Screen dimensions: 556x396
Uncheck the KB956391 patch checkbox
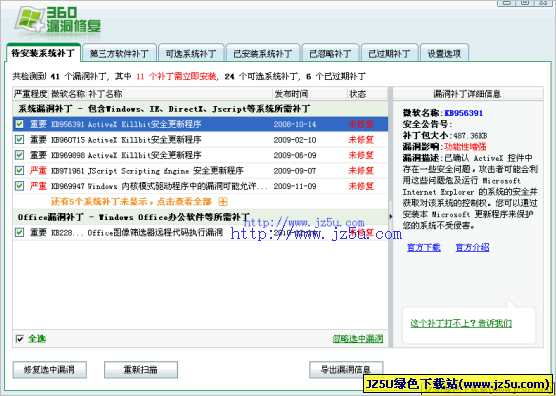tap(20, 124)
